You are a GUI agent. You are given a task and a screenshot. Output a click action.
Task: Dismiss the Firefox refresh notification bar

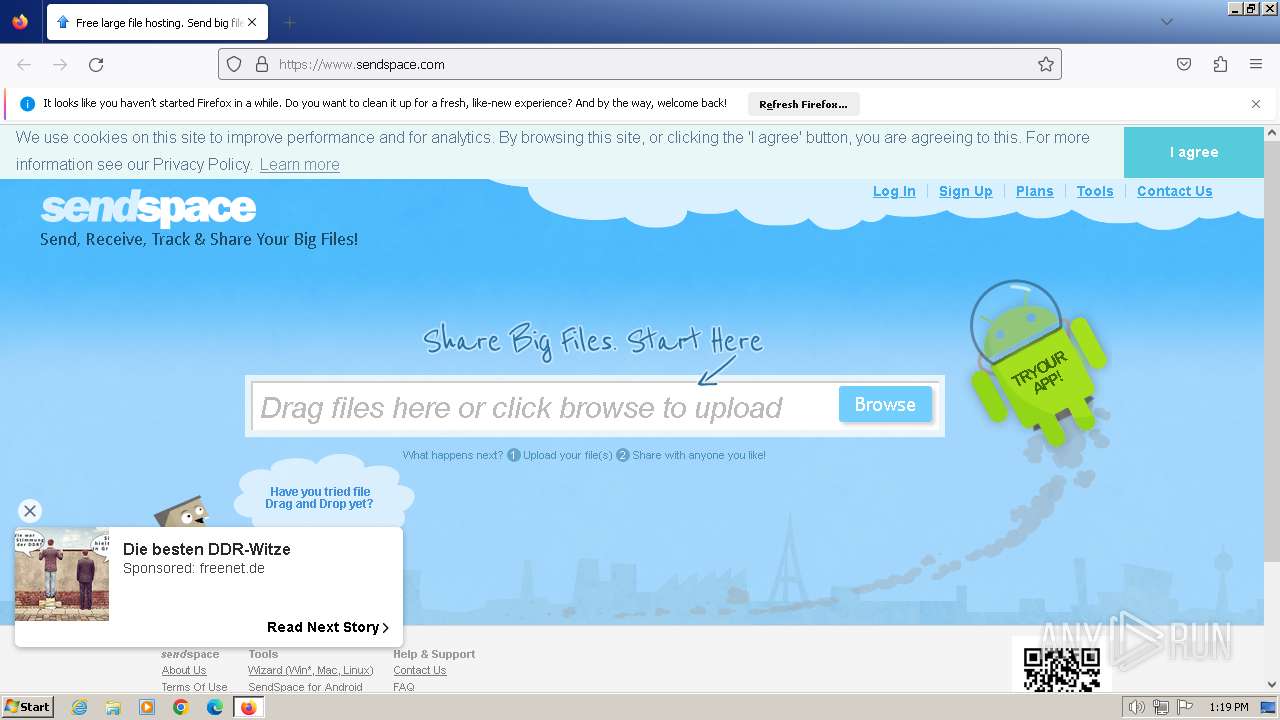pos(1256,104)
